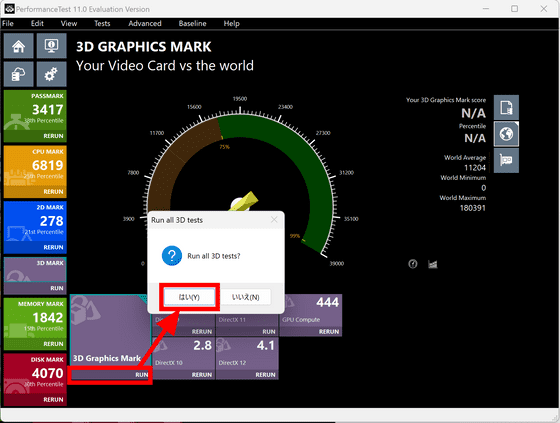Confirm with the はい(Y) button
560x423 pixels.
(189, 297)
